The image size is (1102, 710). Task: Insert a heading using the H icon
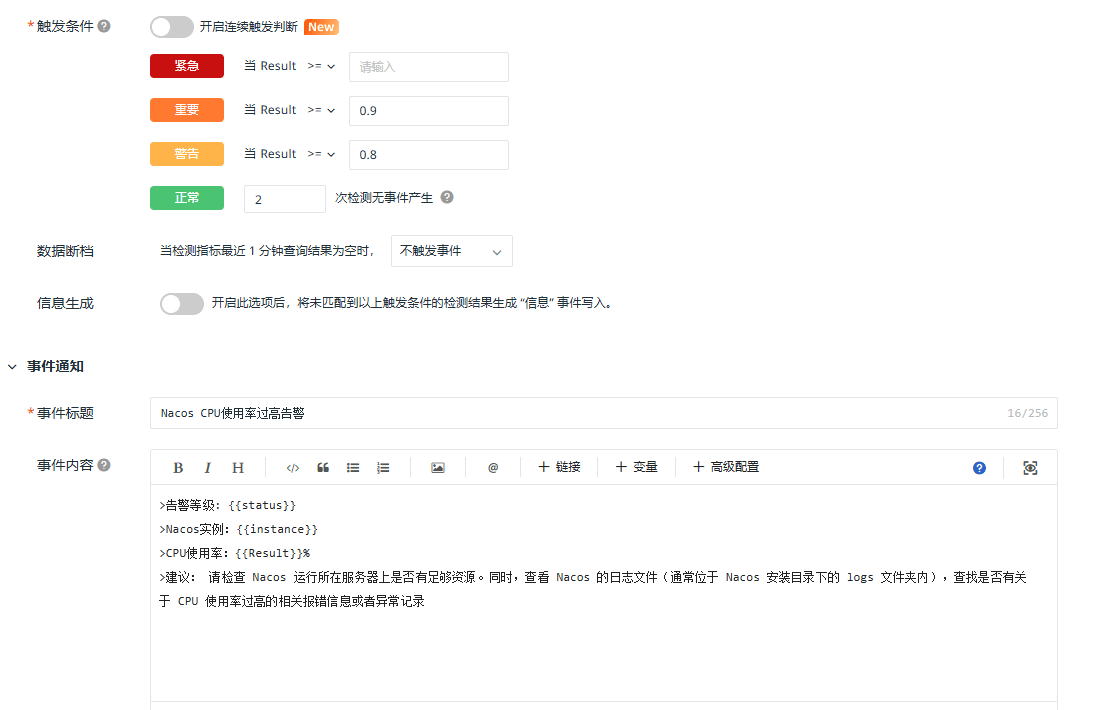coord(238,467)
